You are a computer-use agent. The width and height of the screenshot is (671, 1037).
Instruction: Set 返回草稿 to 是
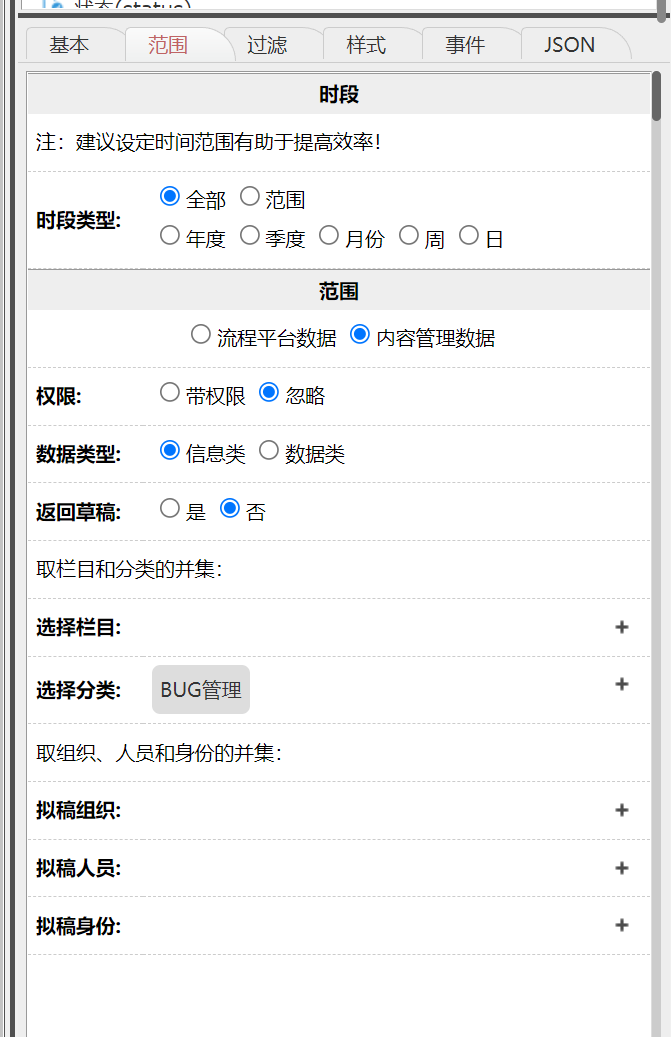point(170,509)
